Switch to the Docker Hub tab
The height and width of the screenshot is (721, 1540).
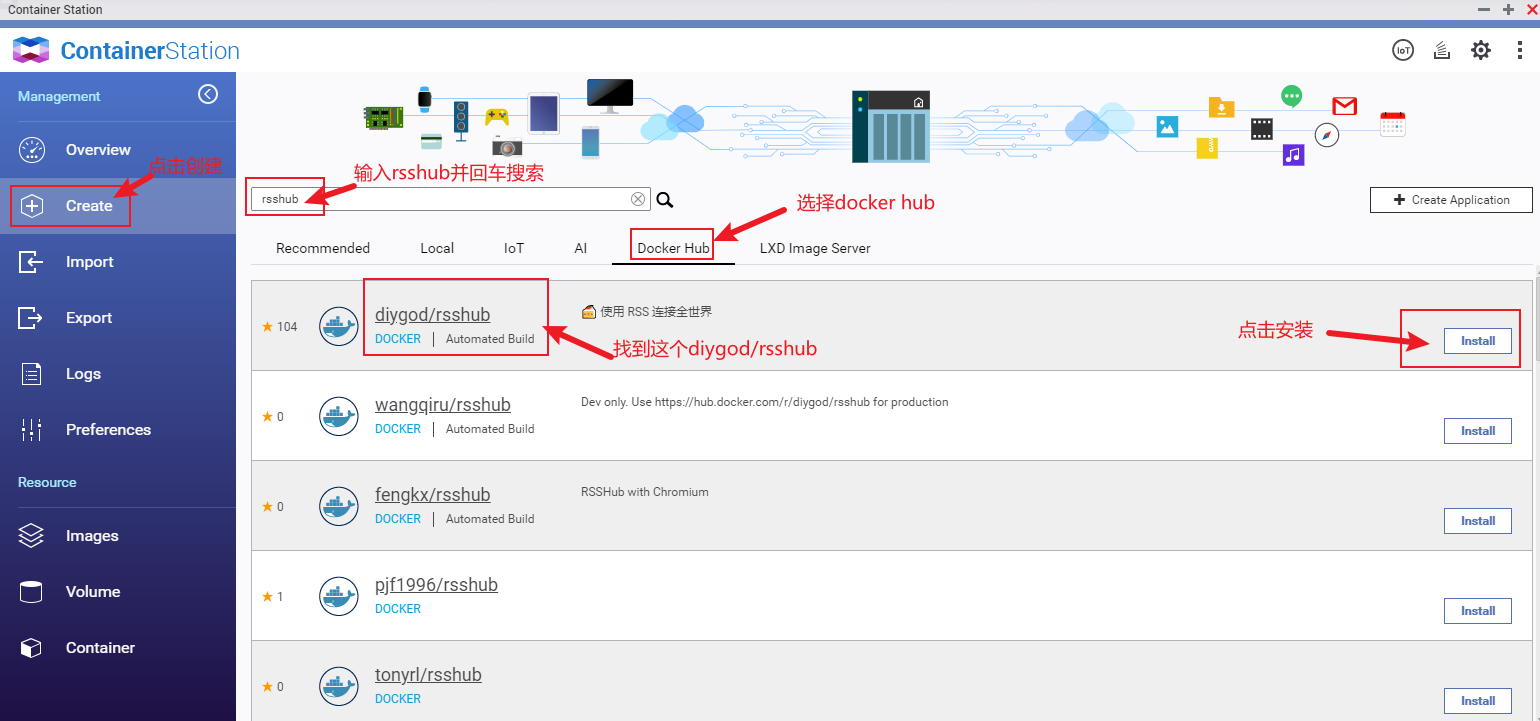click(x=673, y=248)
